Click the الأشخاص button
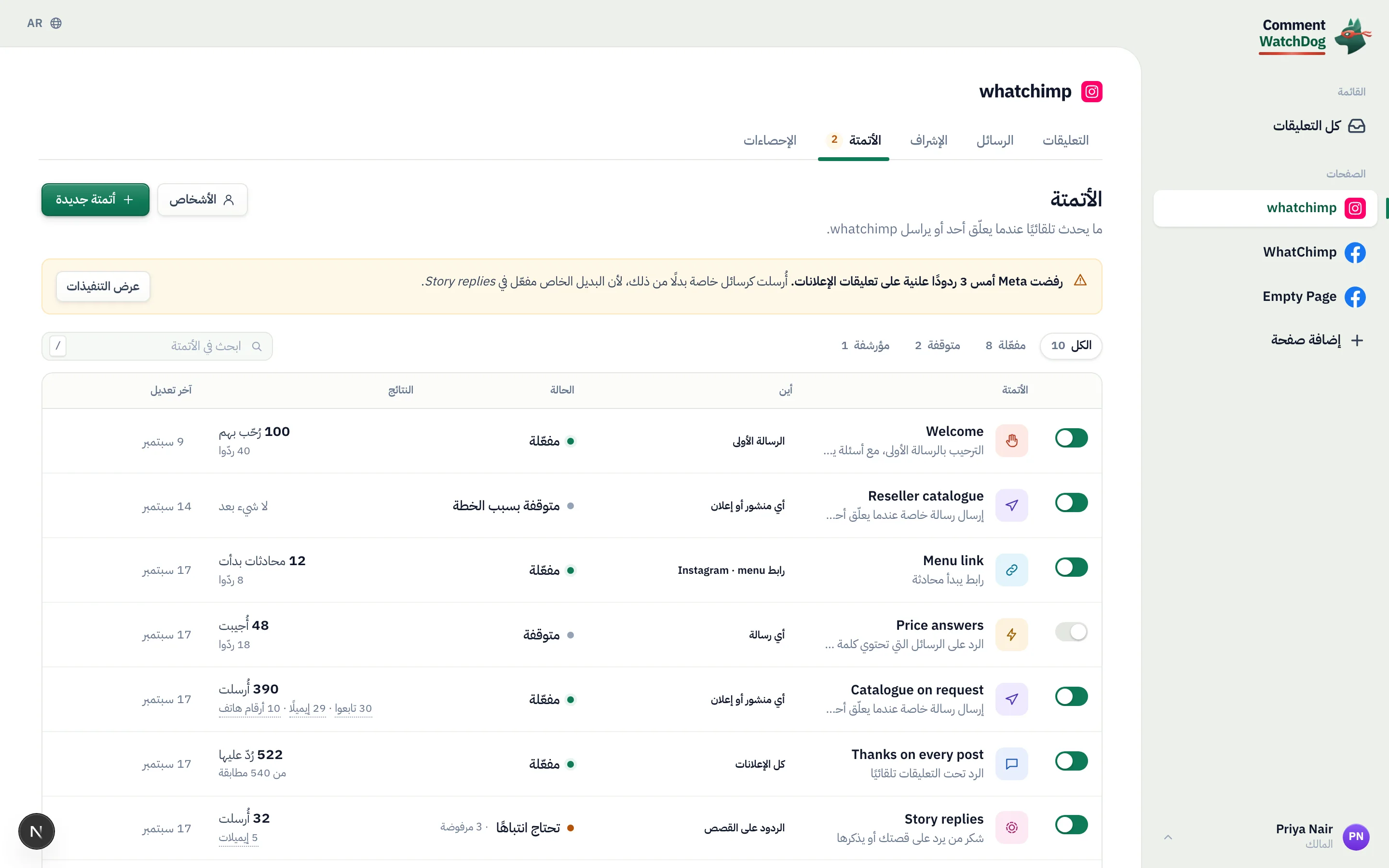This screenshot has height=868, width=1389. point(202,200)
